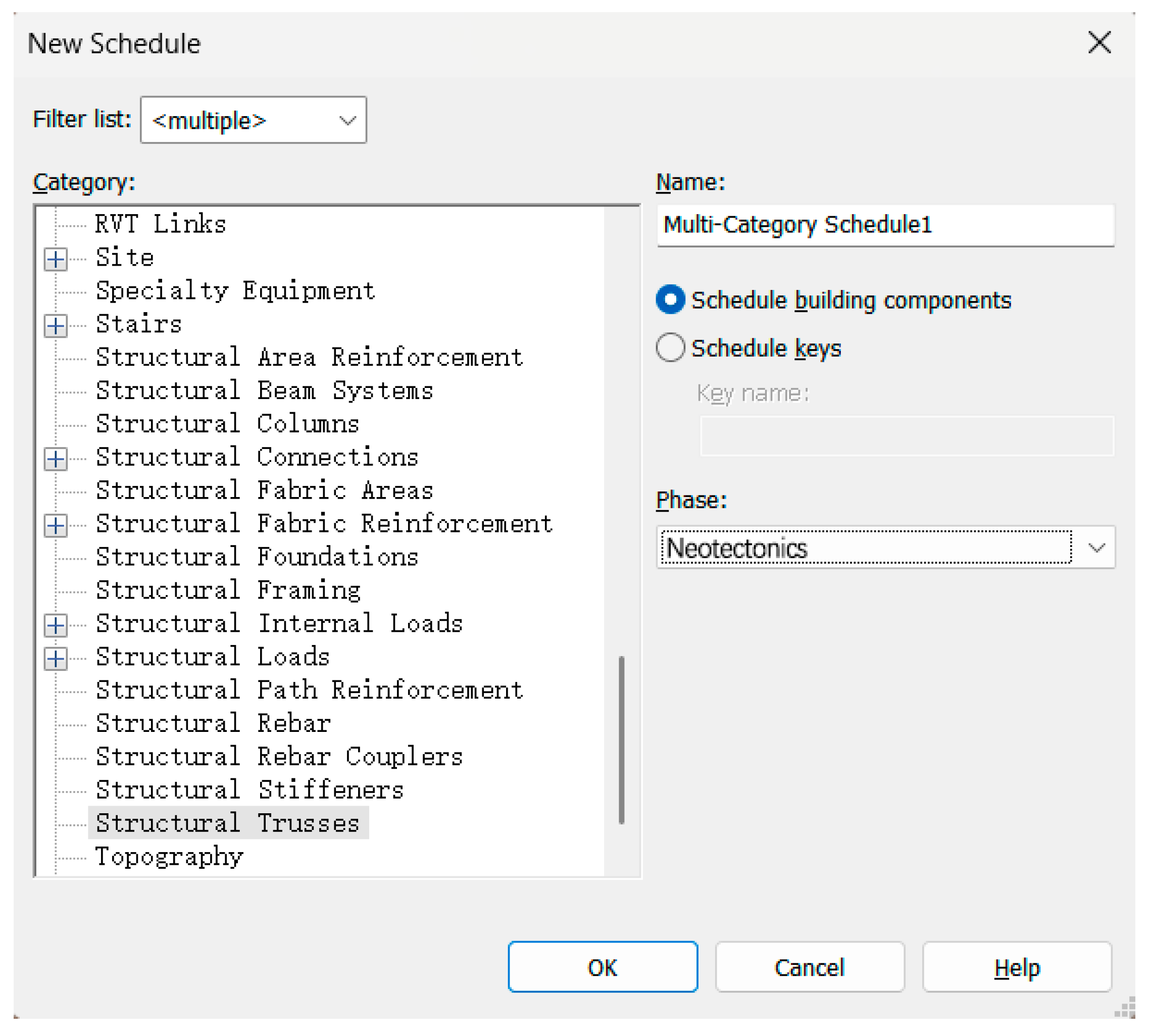Select Schedule building components option

click(x=670, y=300)
